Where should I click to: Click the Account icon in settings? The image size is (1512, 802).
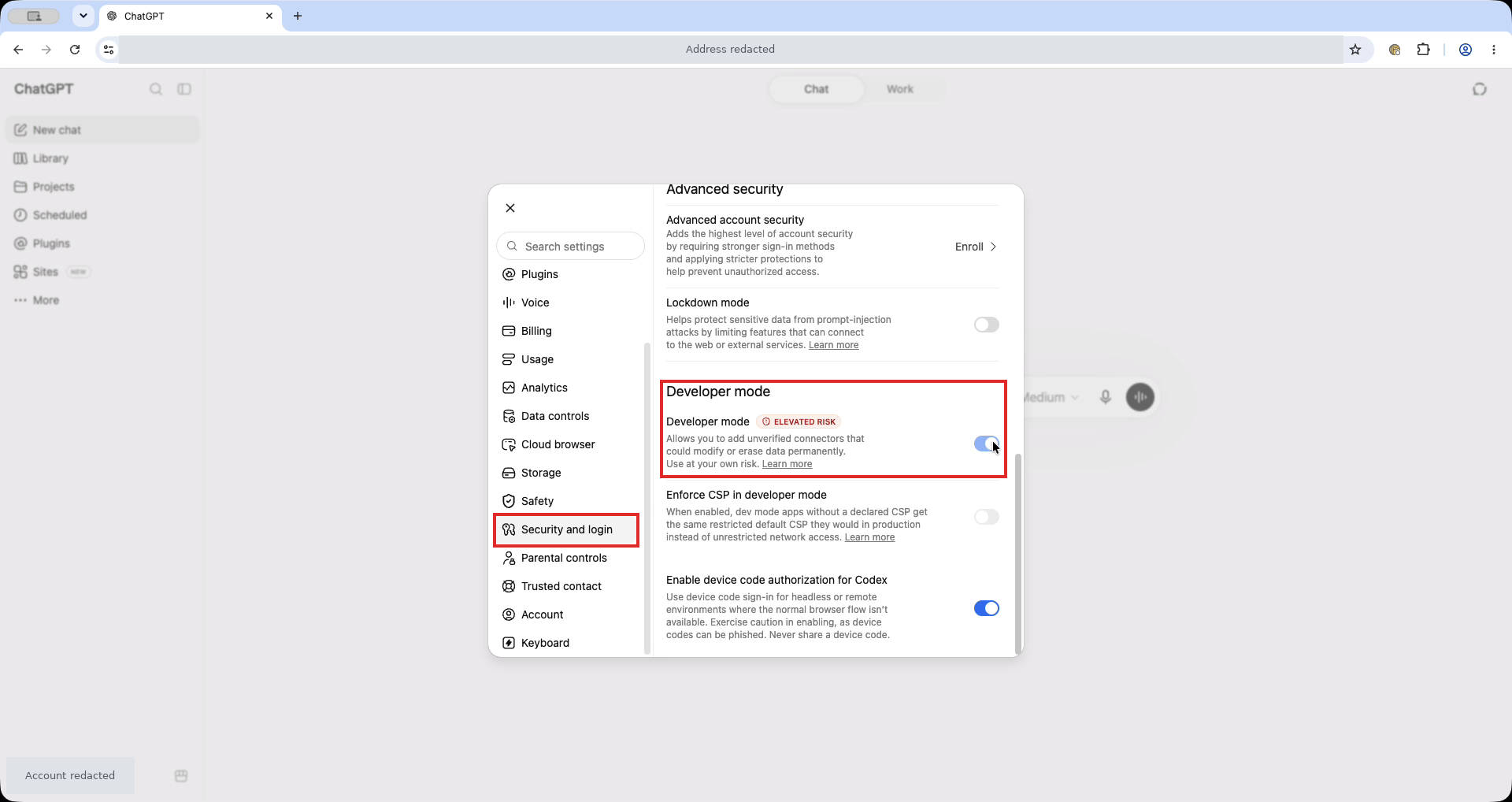pyautogui.click(x=509, y=614)
